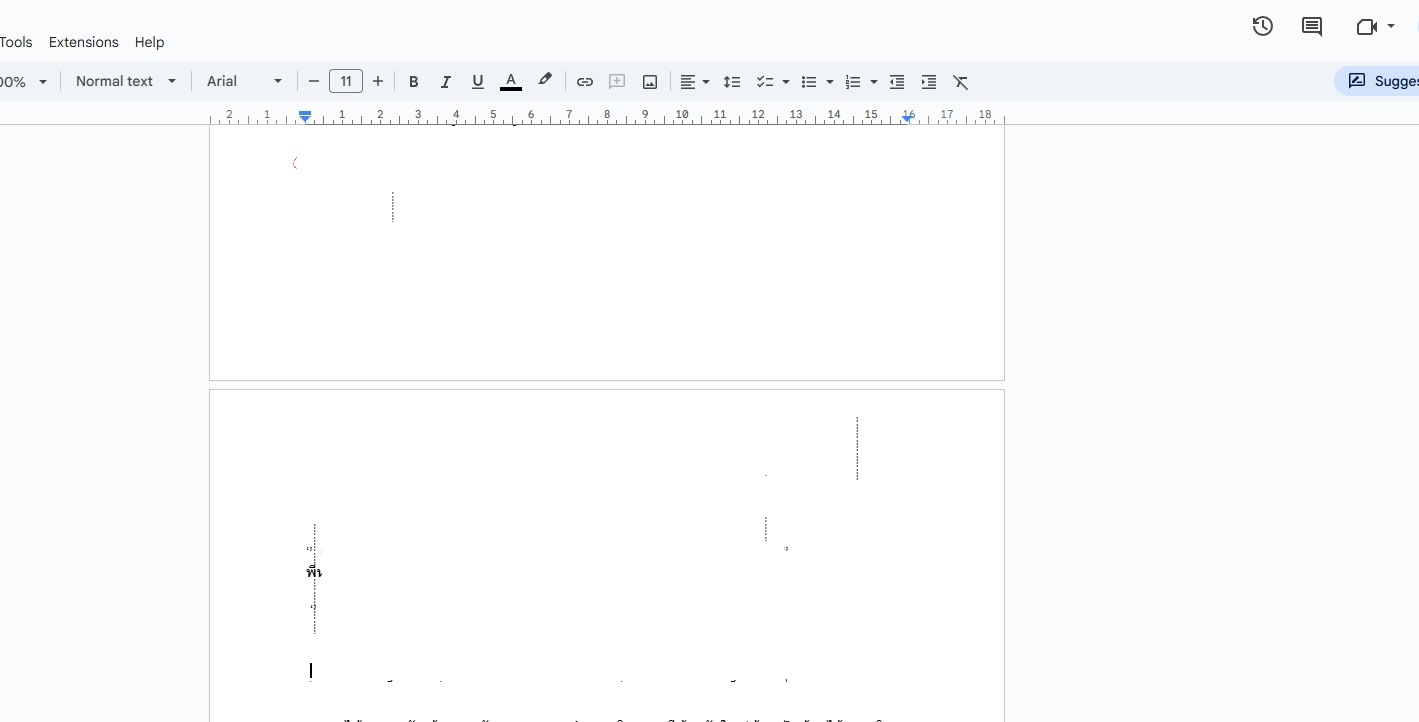Open the Tools menu
This screenshot has width=1419, height=722.
coord(15,42)
